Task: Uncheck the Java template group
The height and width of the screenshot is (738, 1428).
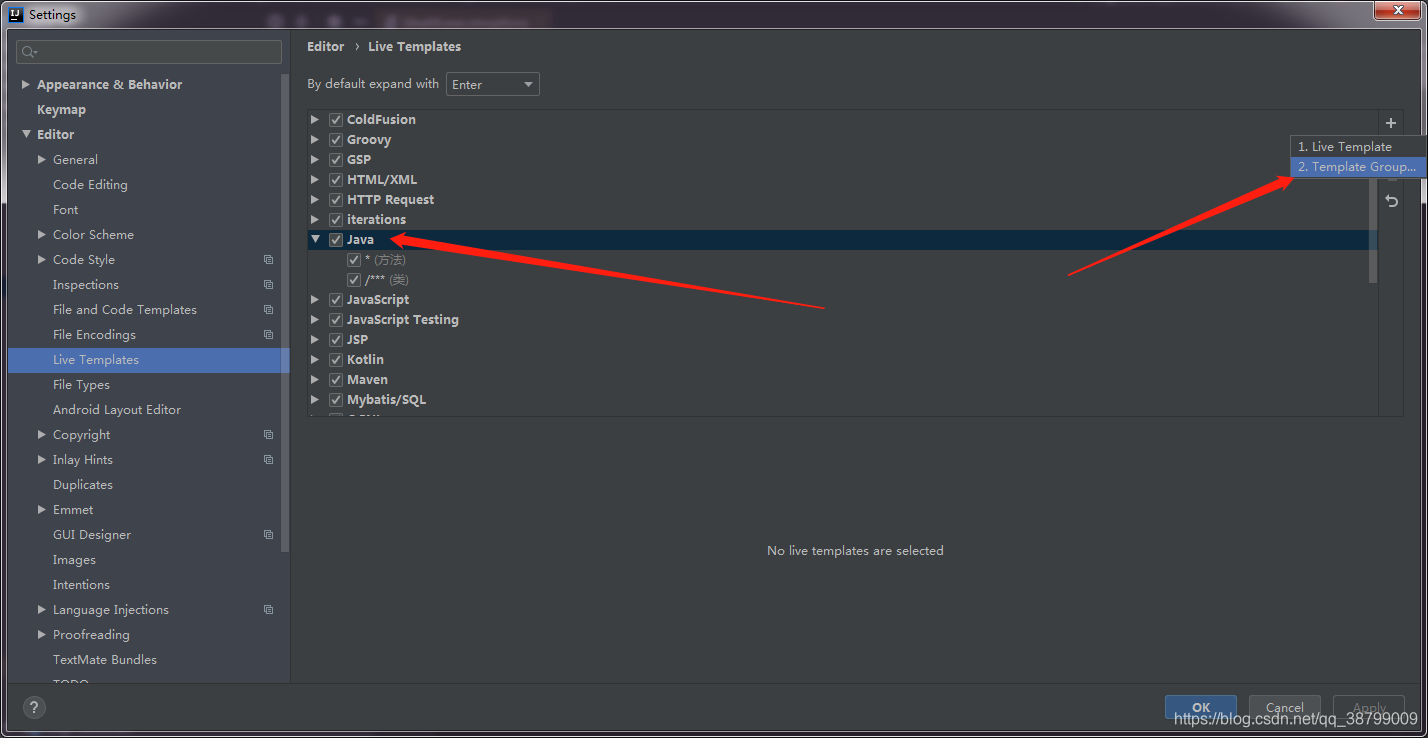Action: (x=336, y=240)
